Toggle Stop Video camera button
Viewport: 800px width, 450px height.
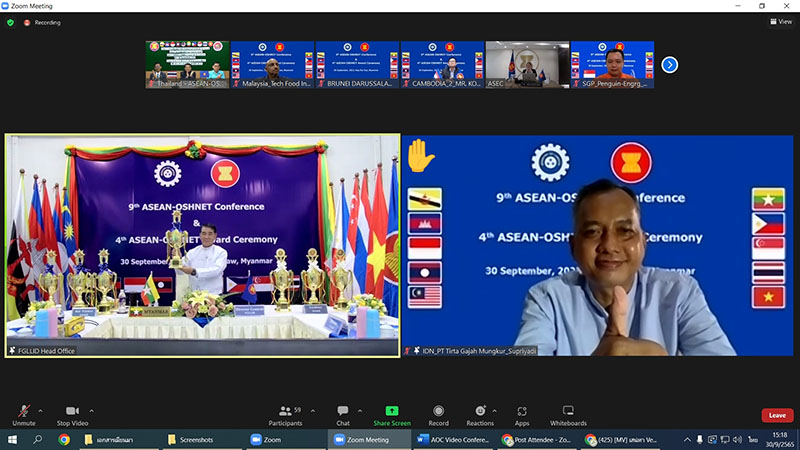click(71, 414)
